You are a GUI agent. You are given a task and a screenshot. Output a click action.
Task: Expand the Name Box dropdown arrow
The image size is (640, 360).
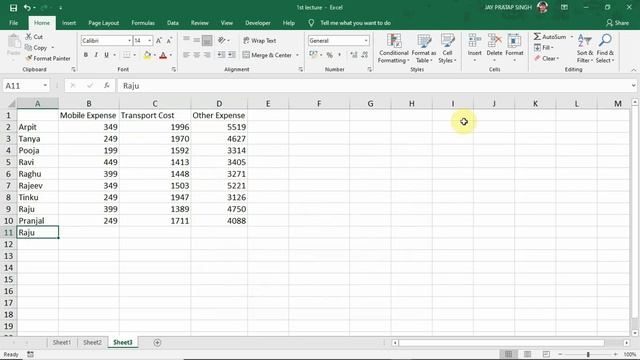pos(45,86)
